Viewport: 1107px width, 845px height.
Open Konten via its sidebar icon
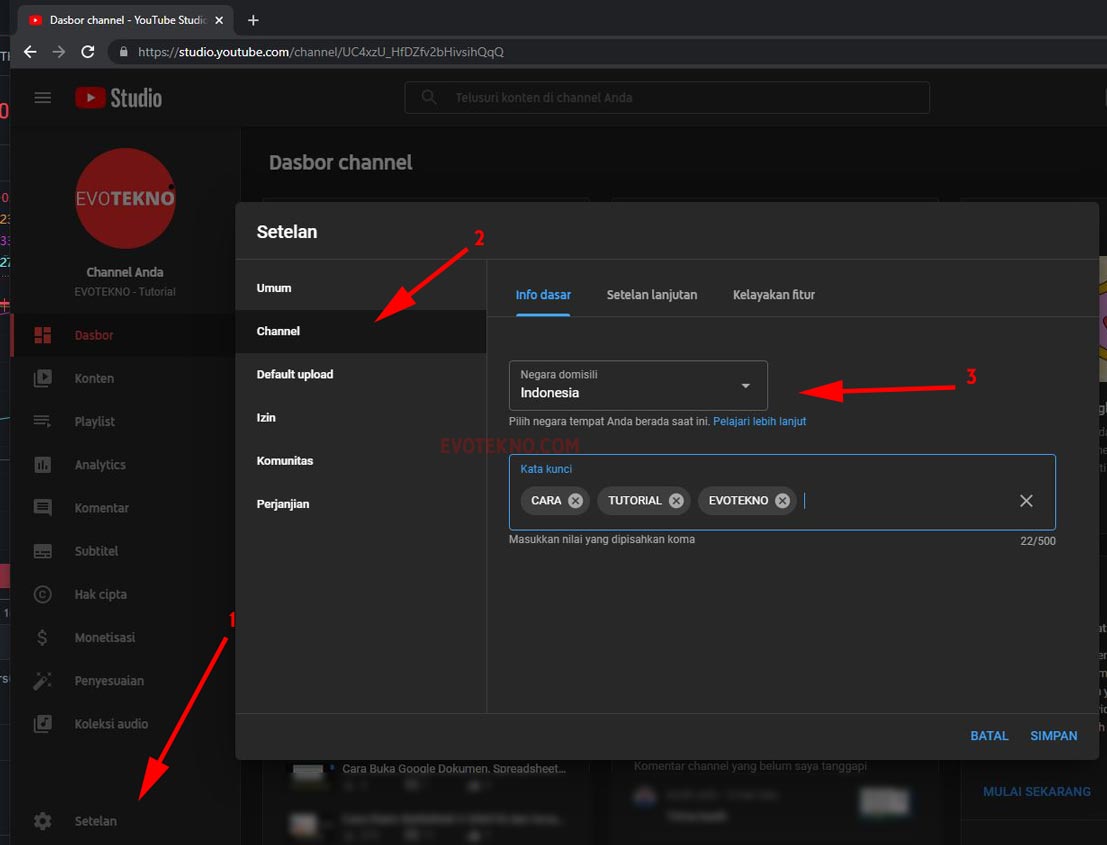[x=43, y=378]
